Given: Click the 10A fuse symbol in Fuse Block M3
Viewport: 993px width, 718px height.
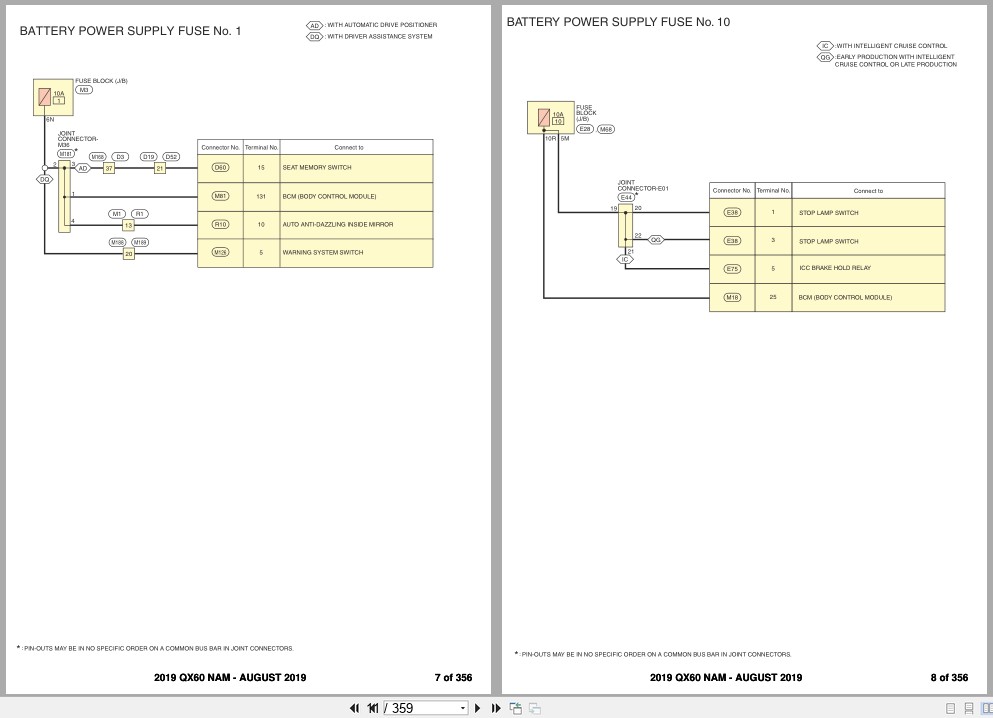Looking at the screenshot, I should (x=44, y=97).
